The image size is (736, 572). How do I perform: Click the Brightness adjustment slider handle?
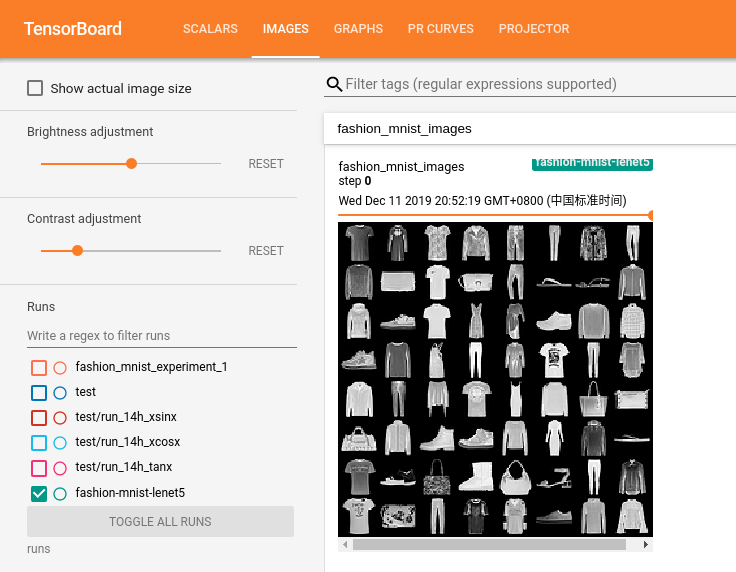(131, 164)
